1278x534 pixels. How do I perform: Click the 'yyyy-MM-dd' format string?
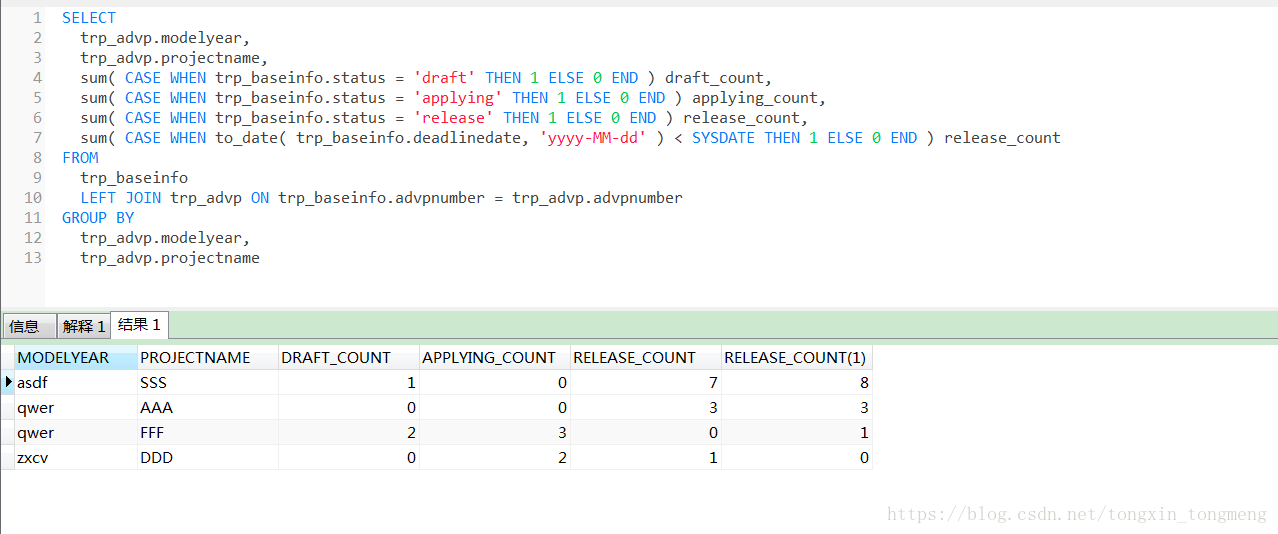click(593, 138)
